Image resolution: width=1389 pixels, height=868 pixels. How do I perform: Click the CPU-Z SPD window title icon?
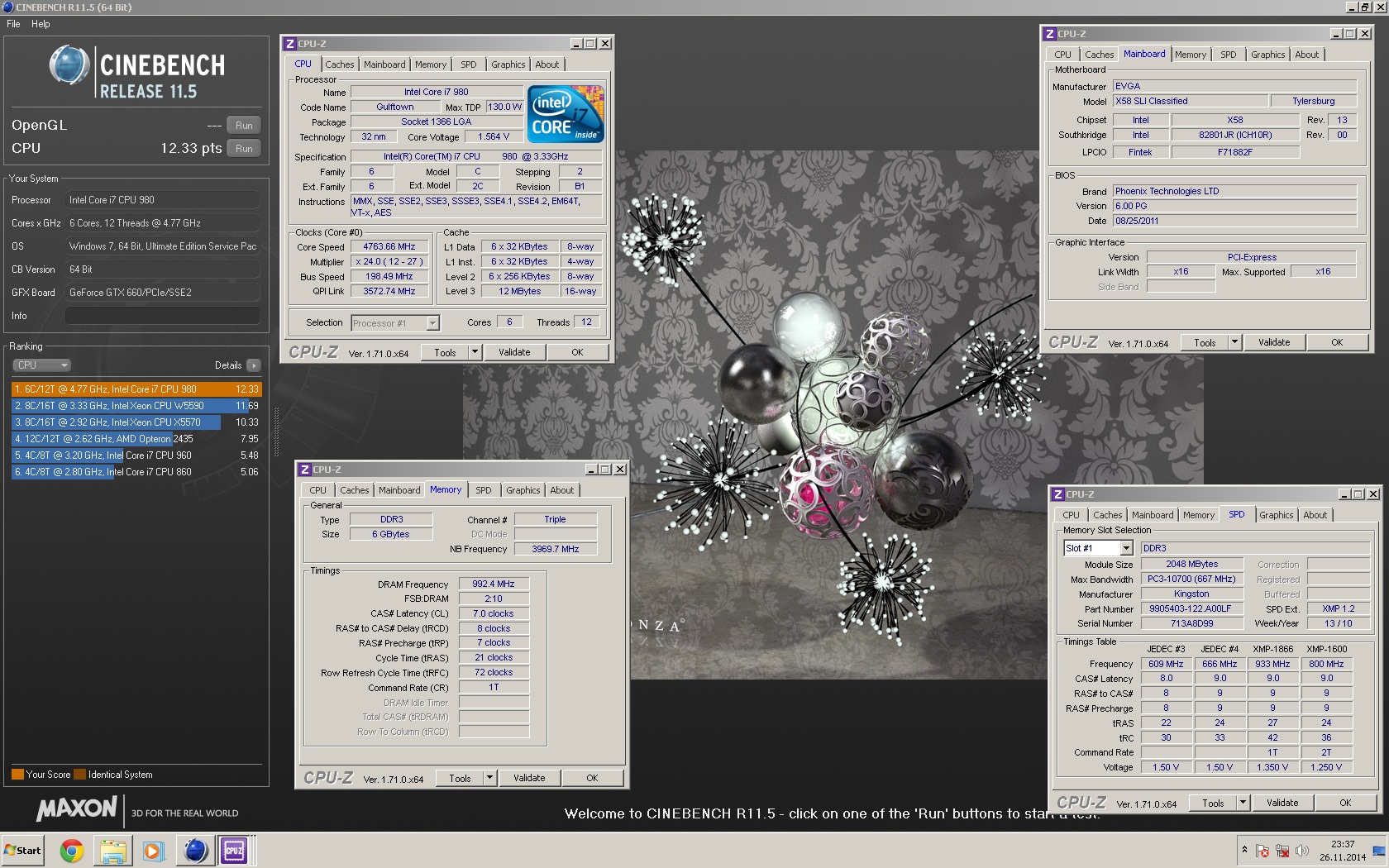(1057, 494)
